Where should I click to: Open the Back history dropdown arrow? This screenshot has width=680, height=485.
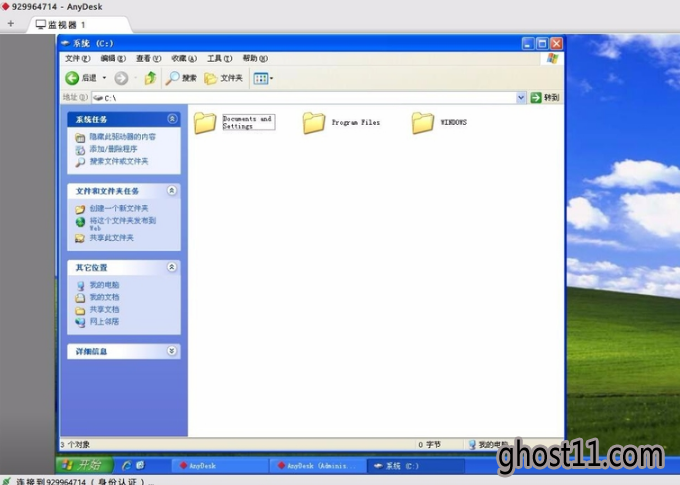[104, 78]
